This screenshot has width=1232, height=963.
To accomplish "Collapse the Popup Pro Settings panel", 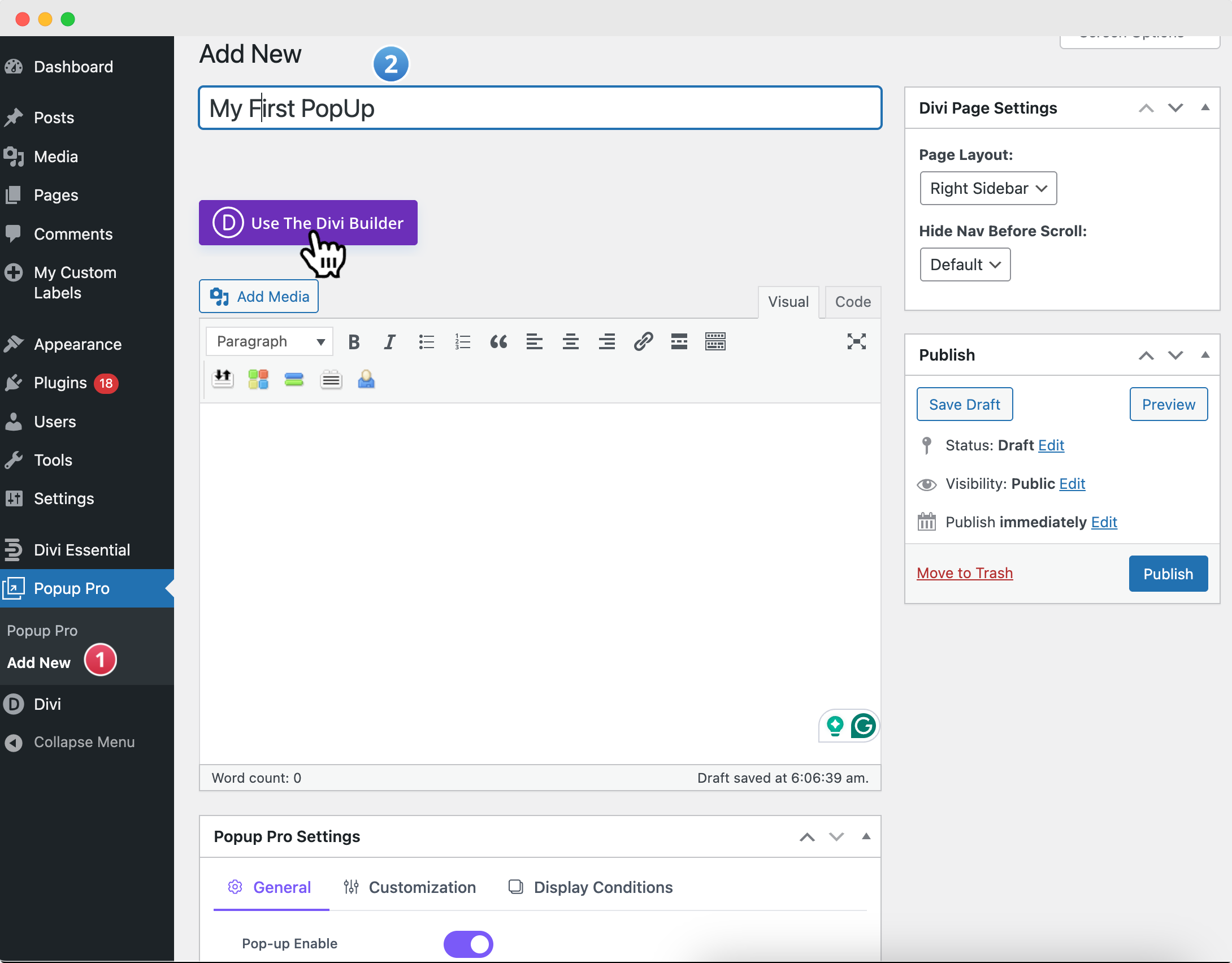I will (866, 836).
